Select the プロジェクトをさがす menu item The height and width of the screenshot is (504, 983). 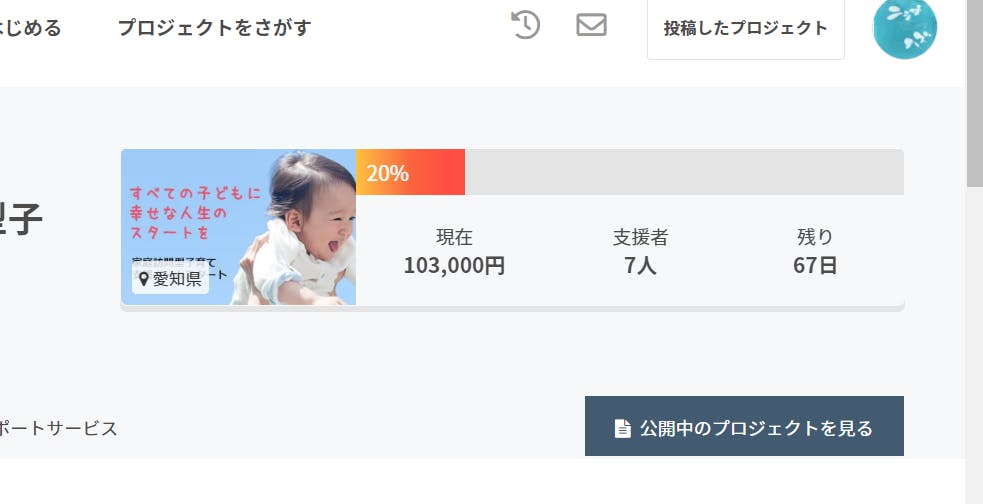(x=214, y=28)
